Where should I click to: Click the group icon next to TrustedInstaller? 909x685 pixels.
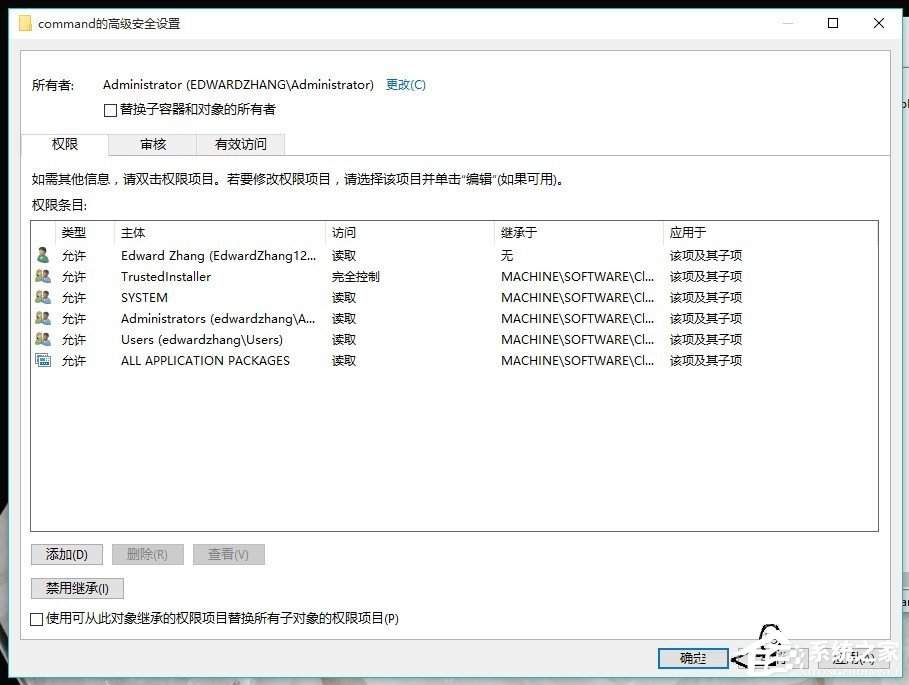point(43,277)
